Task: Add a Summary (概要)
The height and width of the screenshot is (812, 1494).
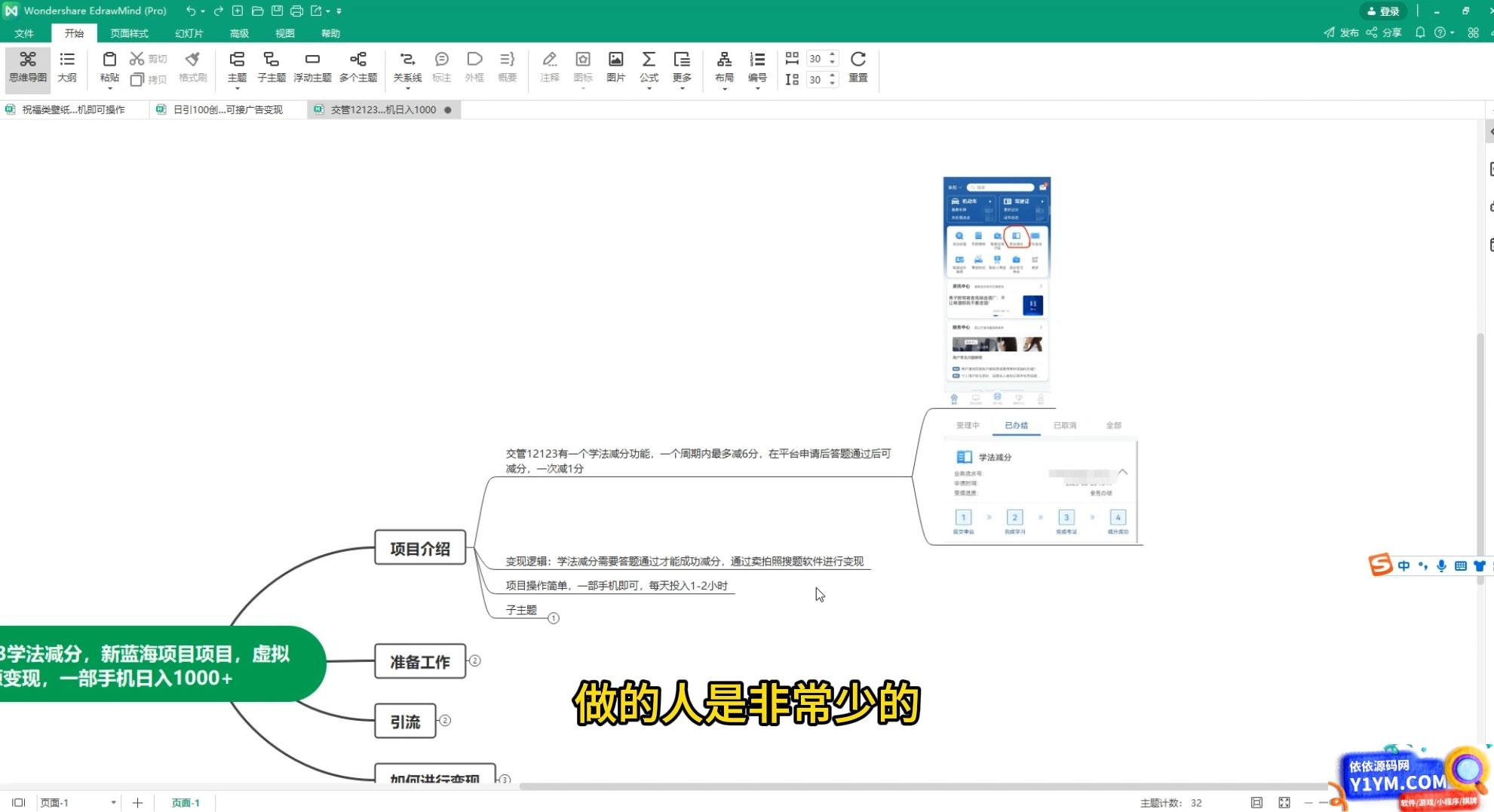Action: click(508, 67)
